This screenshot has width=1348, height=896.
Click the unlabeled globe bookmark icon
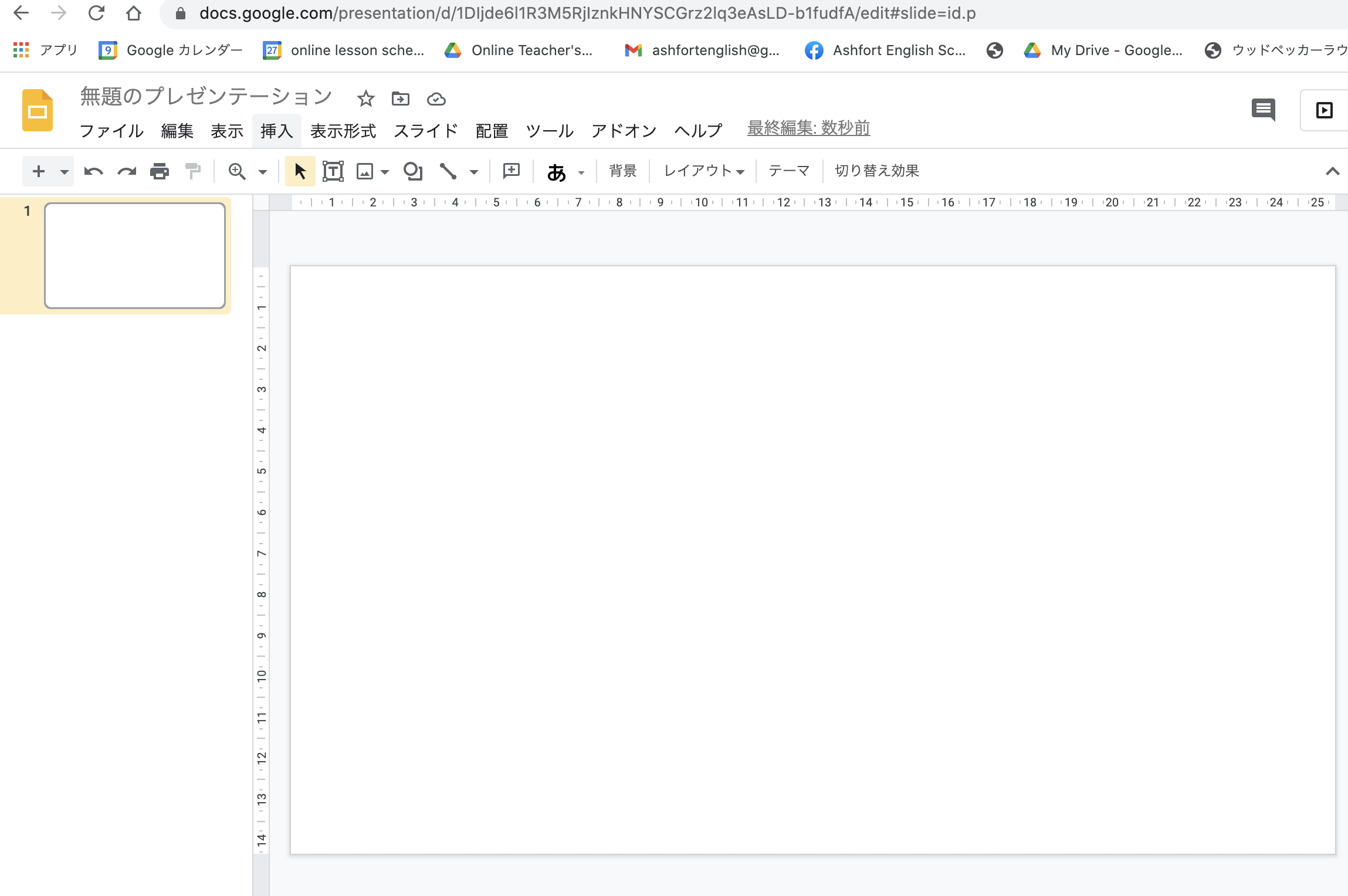994,50
